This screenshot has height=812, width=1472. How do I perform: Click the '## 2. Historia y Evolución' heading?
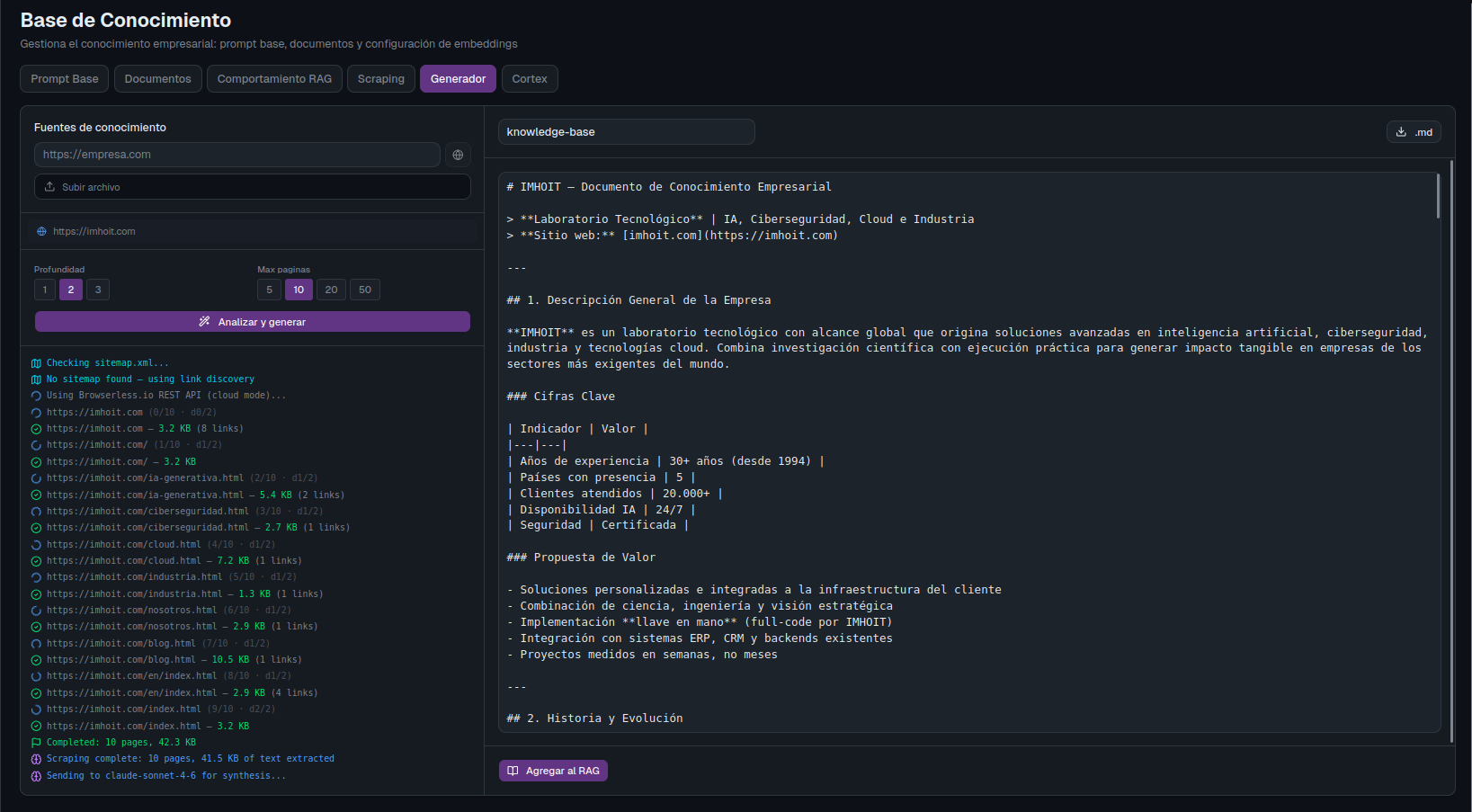click(594, 718)
